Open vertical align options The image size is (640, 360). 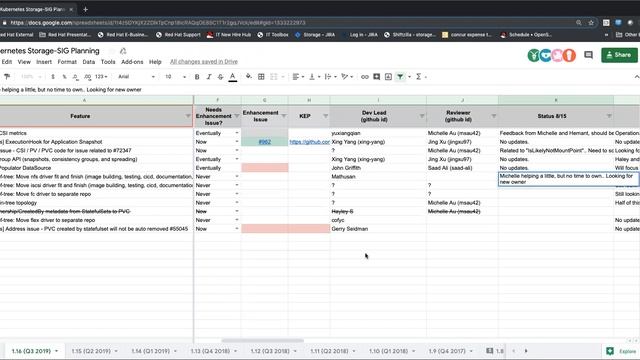(x=314, y=77)
